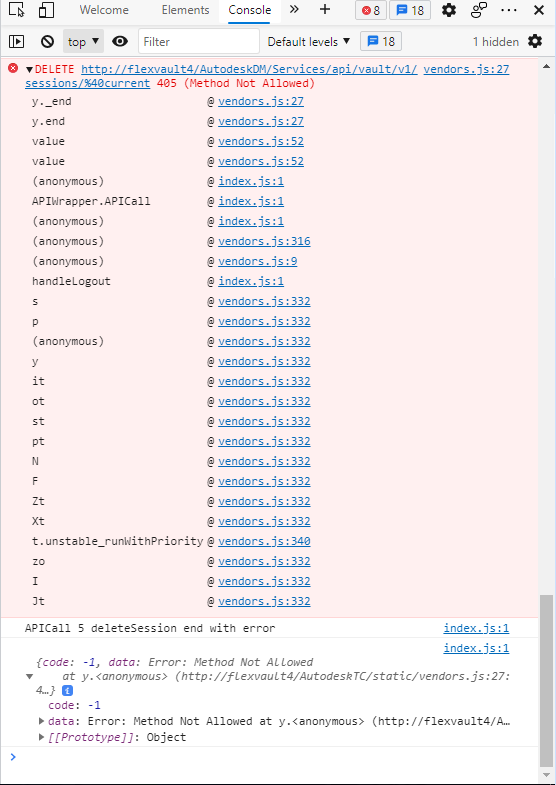
Task: Activate the inspect element picker icon
Action: point(17,11)
